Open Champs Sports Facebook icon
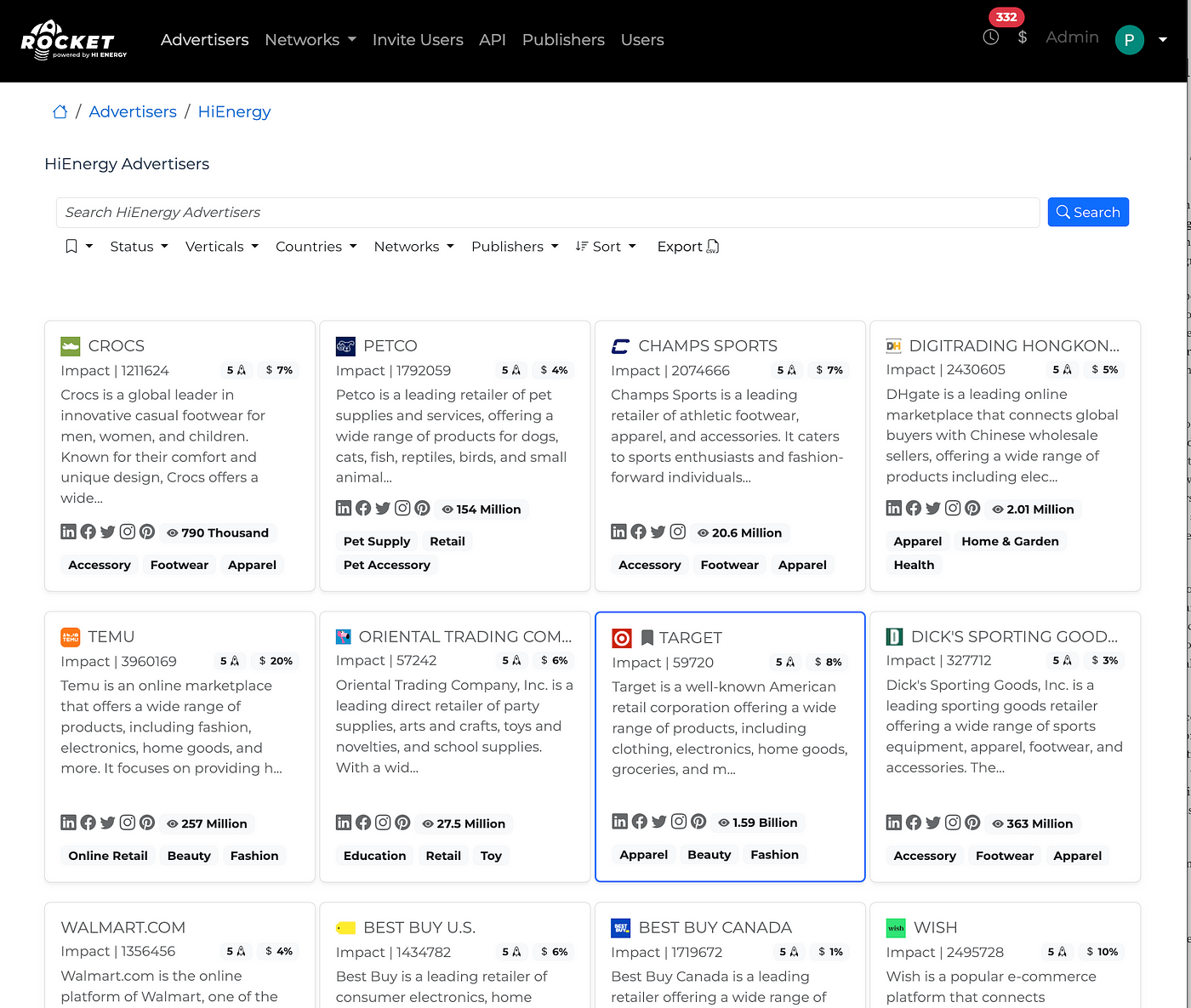Image resolution: width=1191 pixels, height=1008 pixels. [x=639, y=532]
